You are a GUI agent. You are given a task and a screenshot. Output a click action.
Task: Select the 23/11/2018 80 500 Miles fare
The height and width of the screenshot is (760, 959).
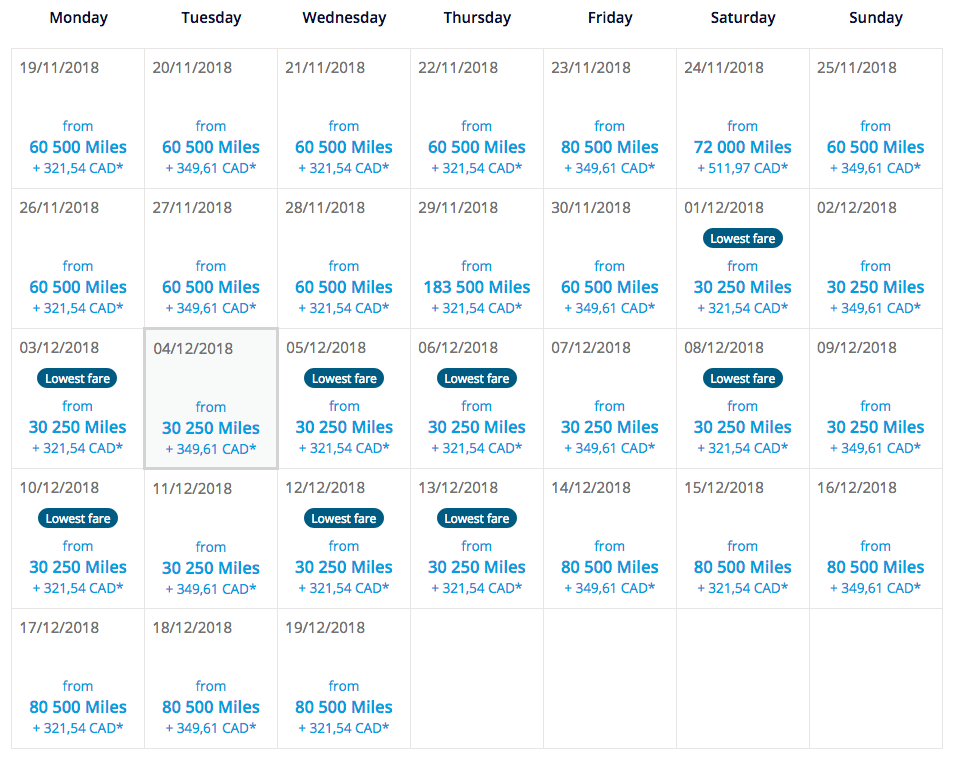[x=610, y=147]
